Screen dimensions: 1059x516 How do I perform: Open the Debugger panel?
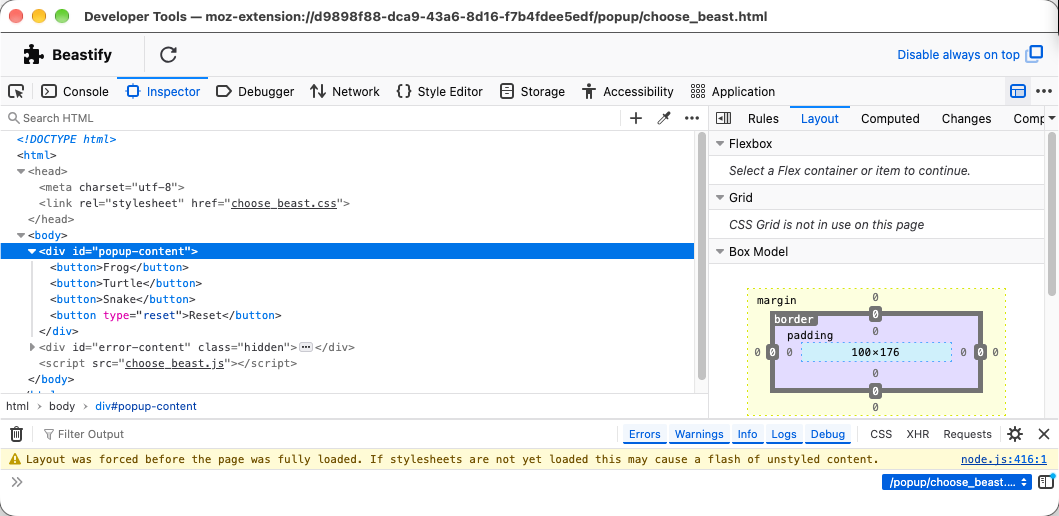click(255, 91)
